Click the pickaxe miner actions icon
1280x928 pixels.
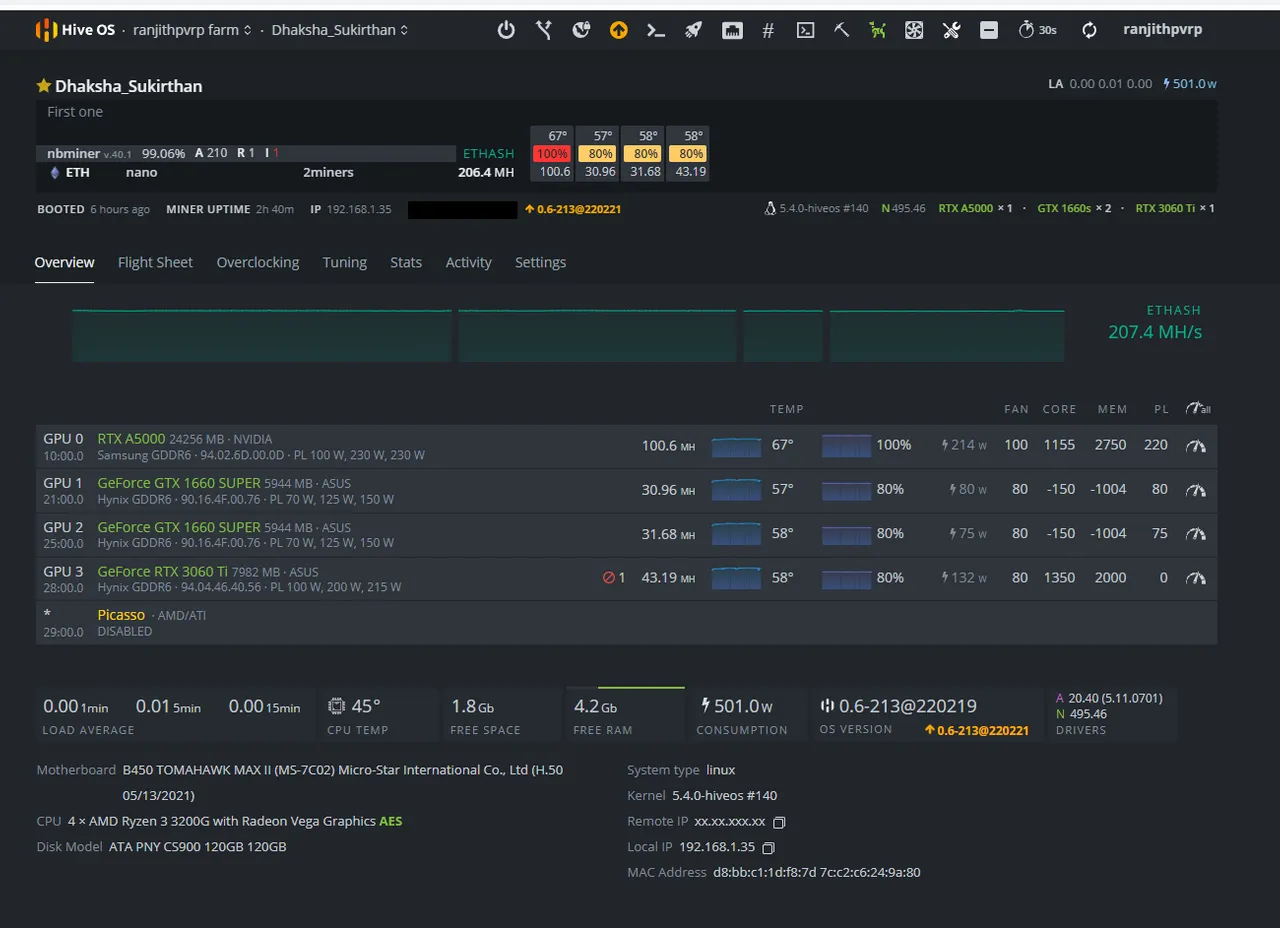point(842,30)
